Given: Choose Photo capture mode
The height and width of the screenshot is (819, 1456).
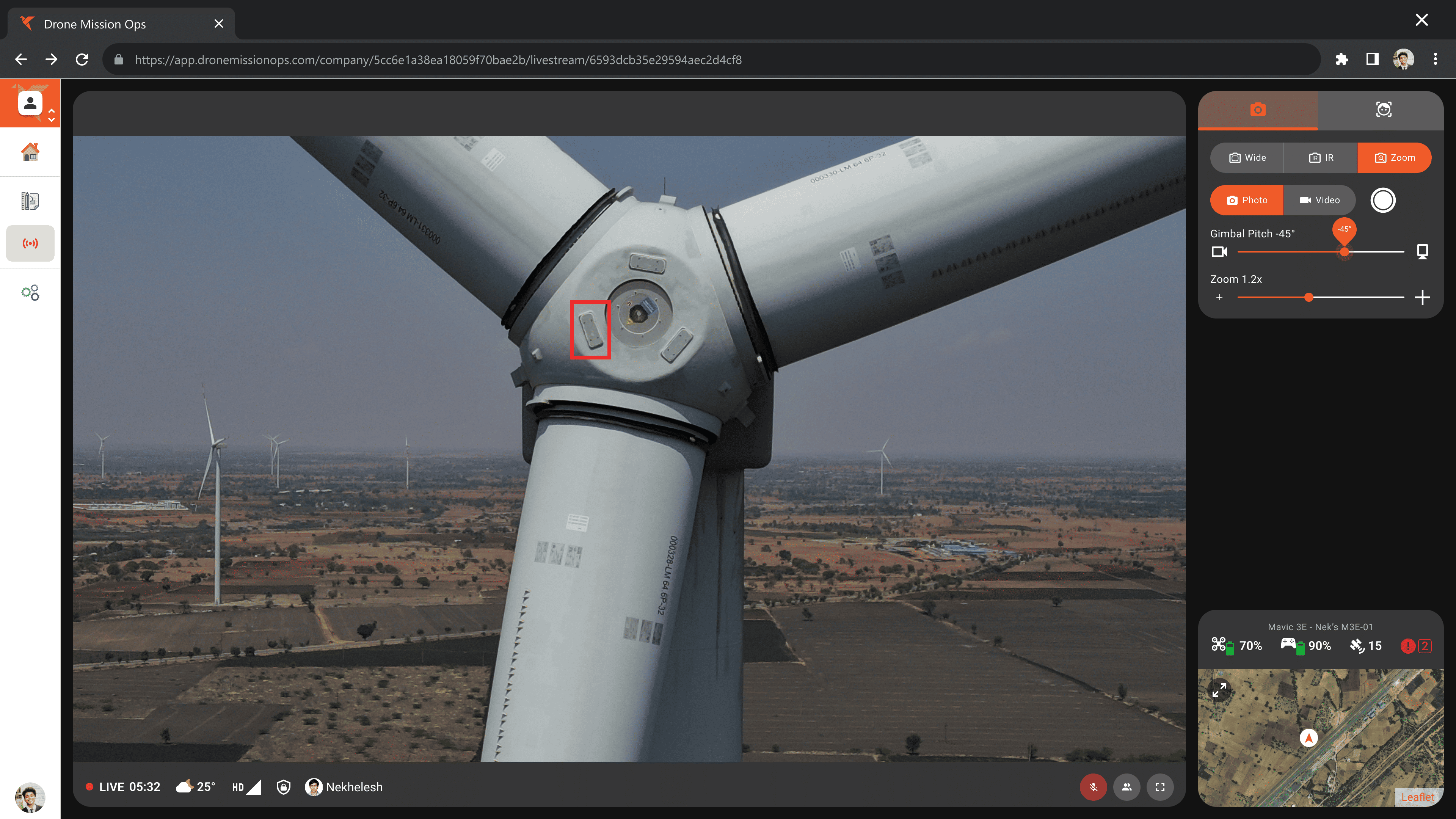Looking at the screenshot, I should 1246,200.
